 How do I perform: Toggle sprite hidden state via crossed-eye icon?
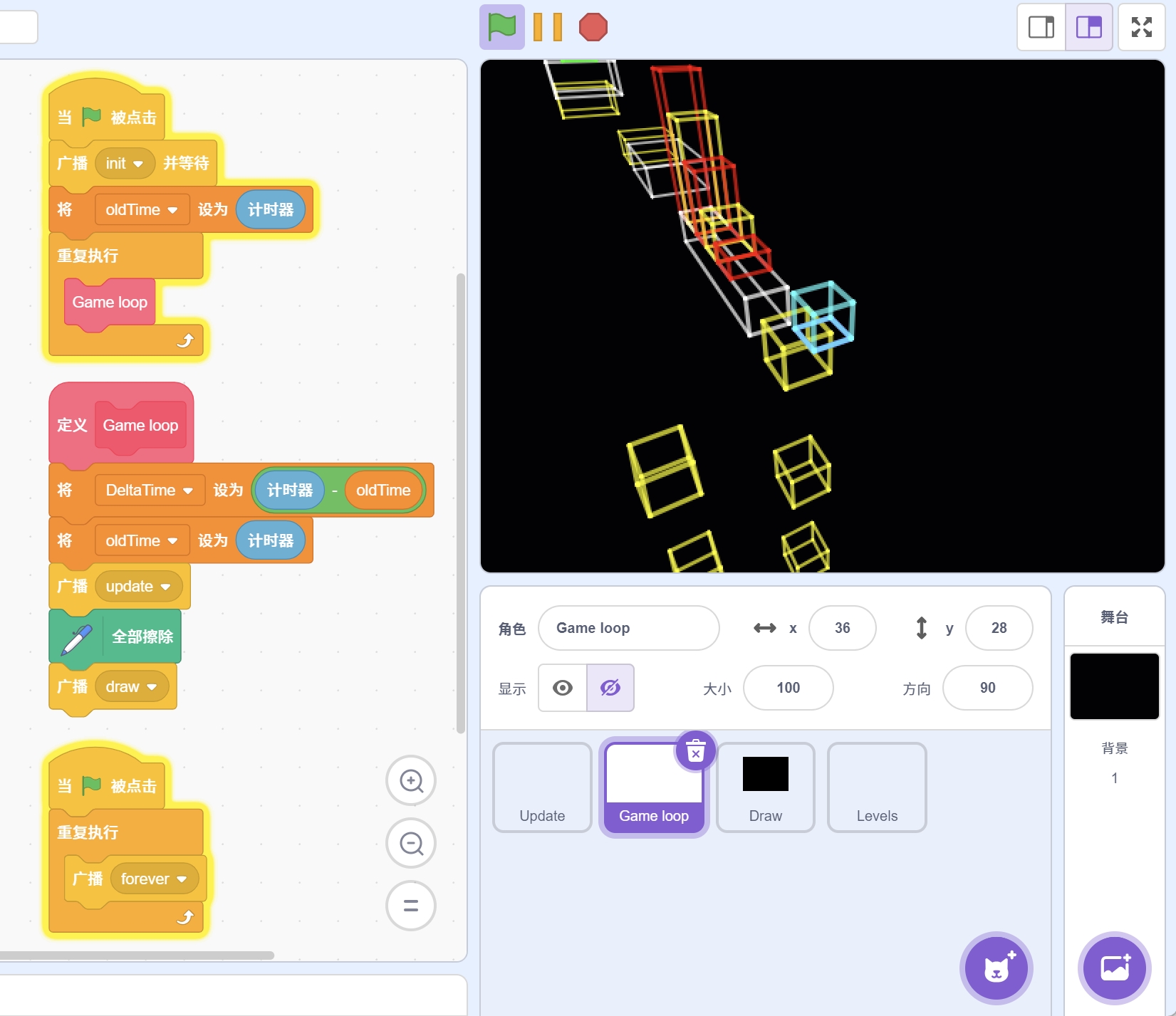point(610,687)
